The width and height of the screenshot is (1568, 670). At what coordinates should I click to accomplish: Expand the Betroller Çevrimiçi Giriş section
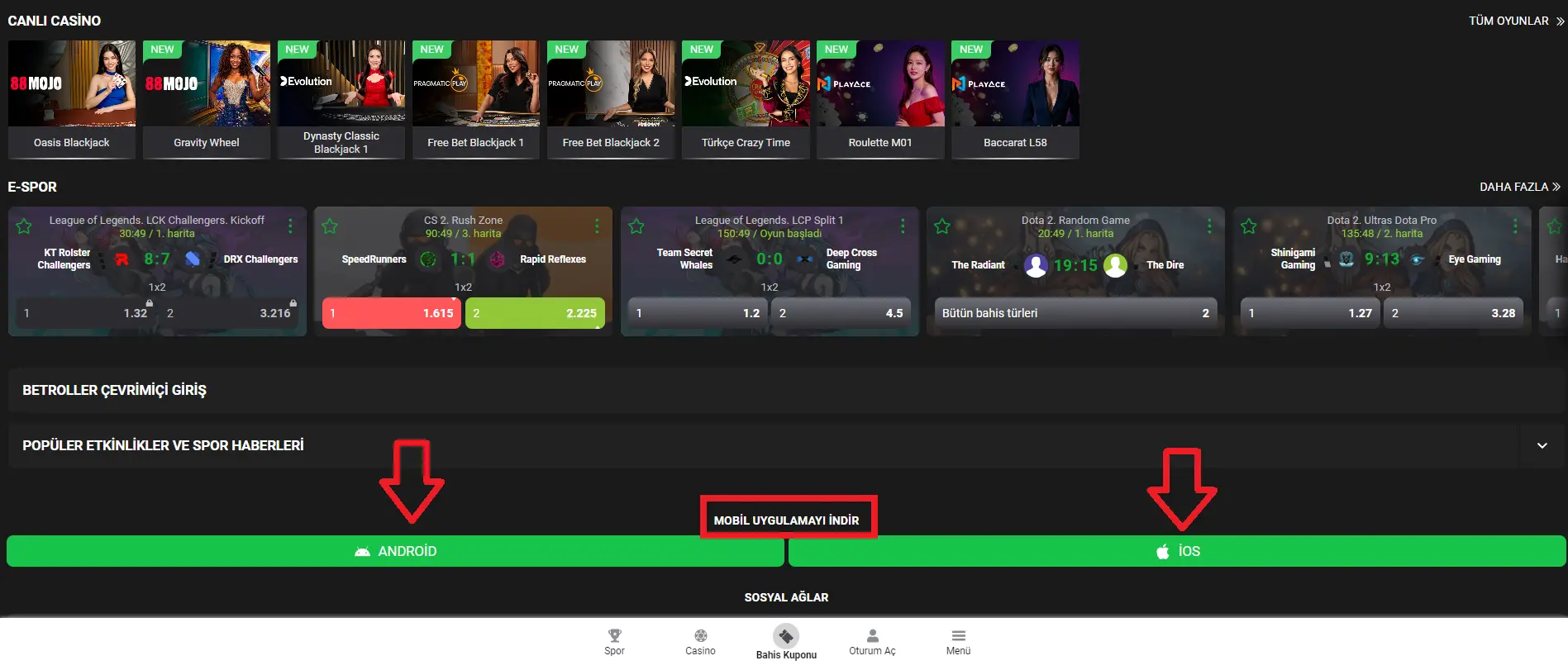click(x=114, y=390)
